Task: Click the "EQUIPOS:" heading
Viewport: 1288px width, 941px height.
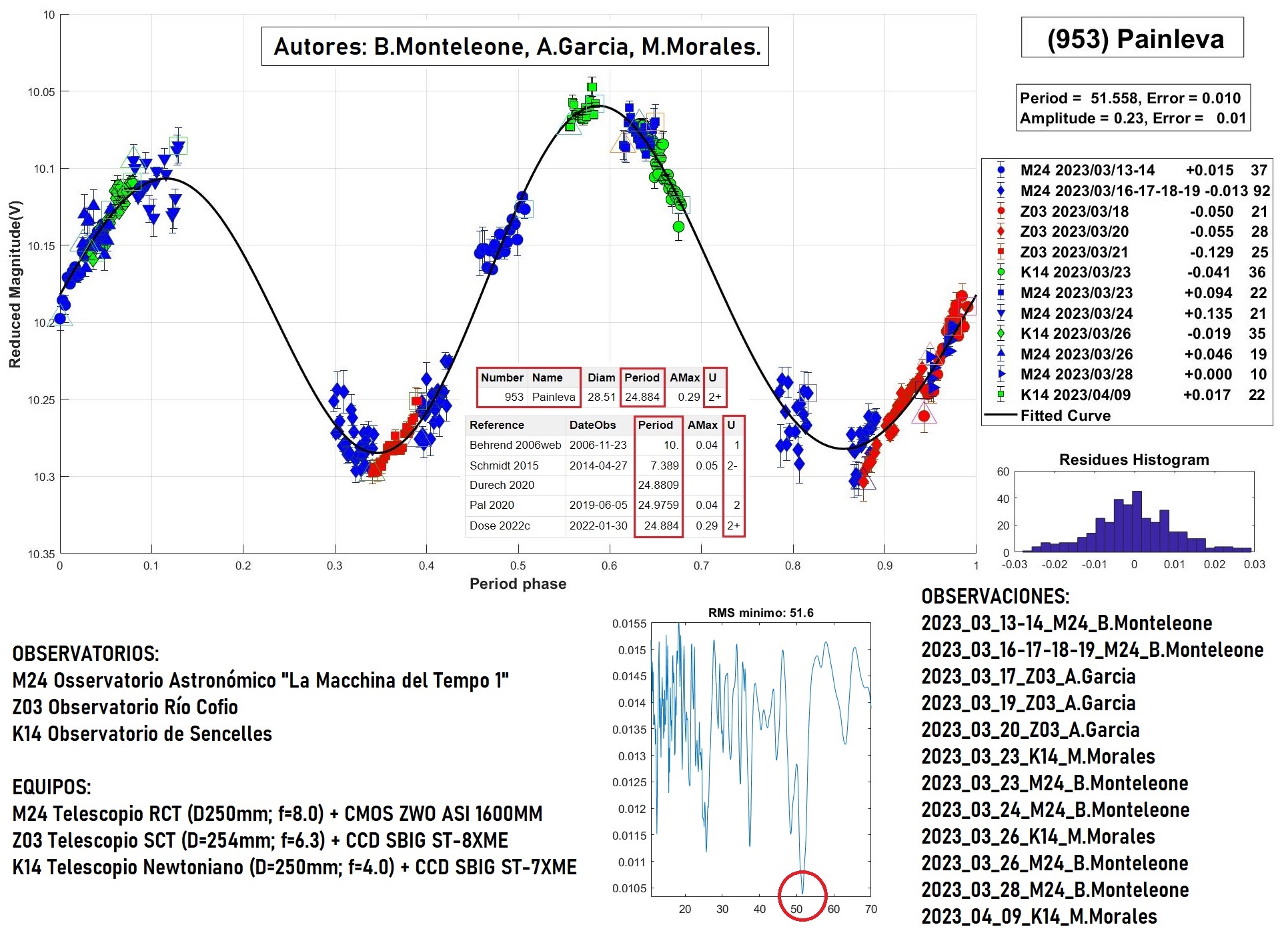Action: (x=51, y=787)
